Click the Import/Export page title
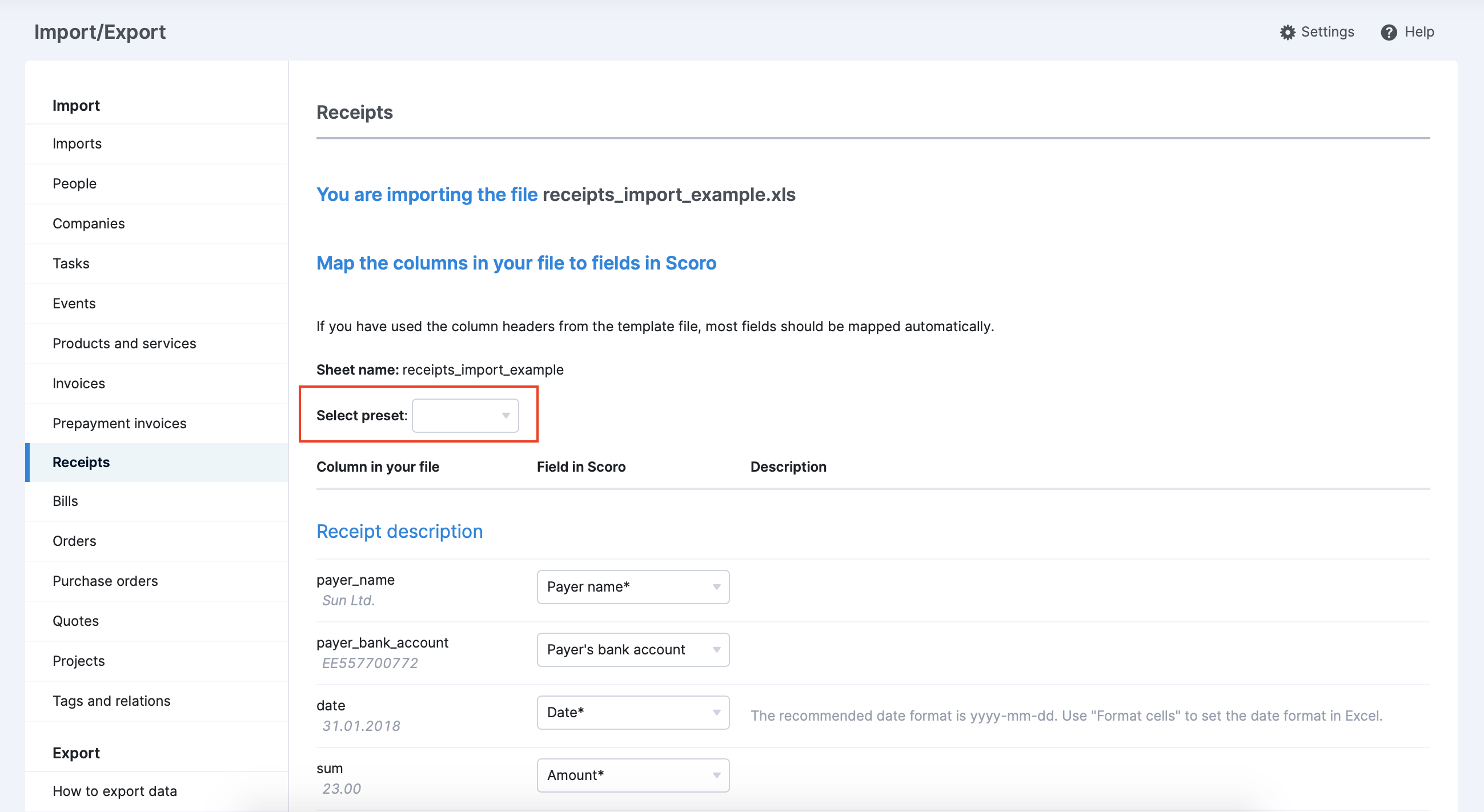Screen dimensions: 1484x812 (99, 32)
